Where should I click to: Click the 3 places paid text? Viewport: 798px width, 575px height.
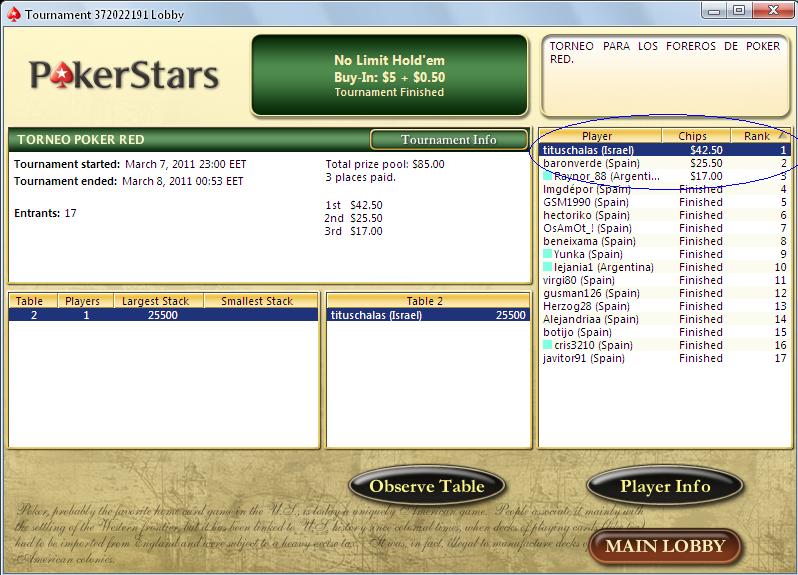(x=360, y=177)
